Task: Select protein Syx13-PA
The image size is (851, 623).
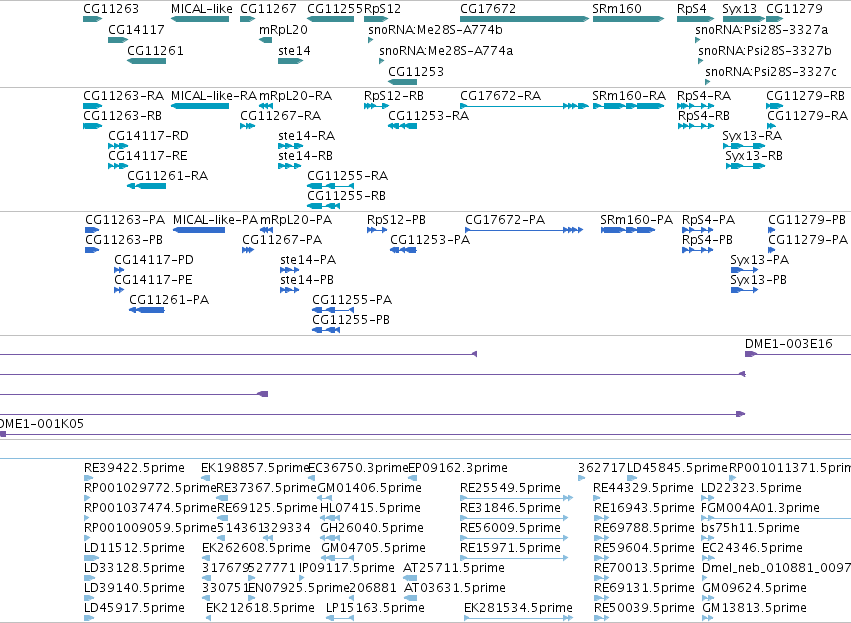Action: click(744, 270)
